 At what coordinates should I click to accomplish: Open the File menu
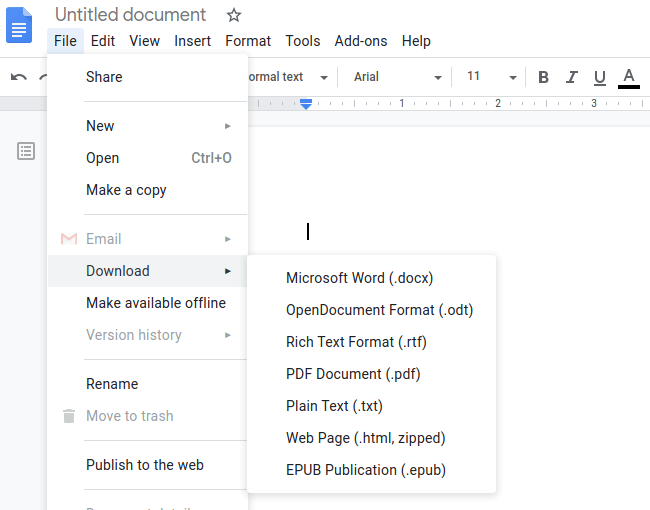[x=65, y=41]
